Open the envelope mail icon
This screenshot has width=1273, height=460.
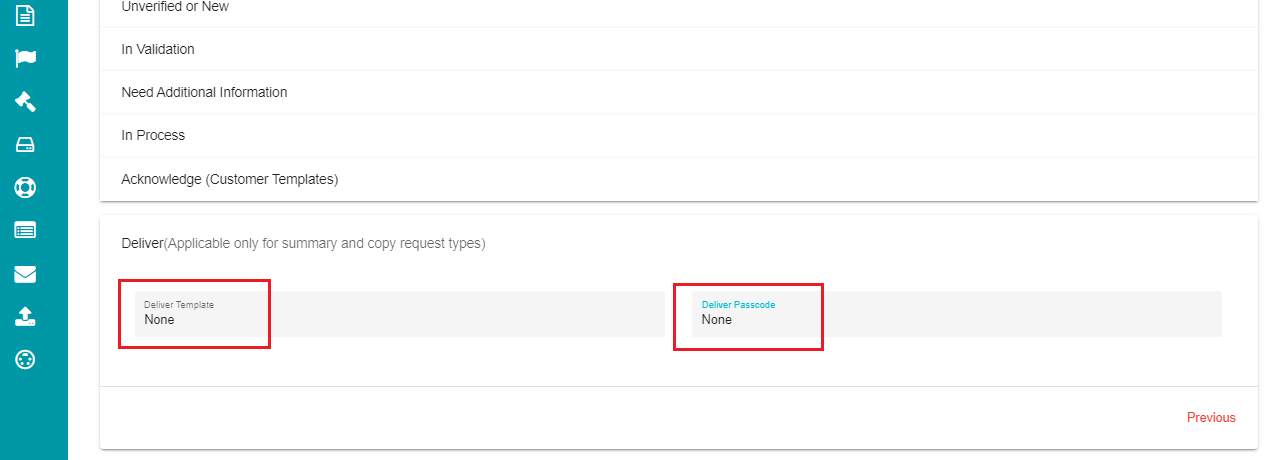click(26, 274)
